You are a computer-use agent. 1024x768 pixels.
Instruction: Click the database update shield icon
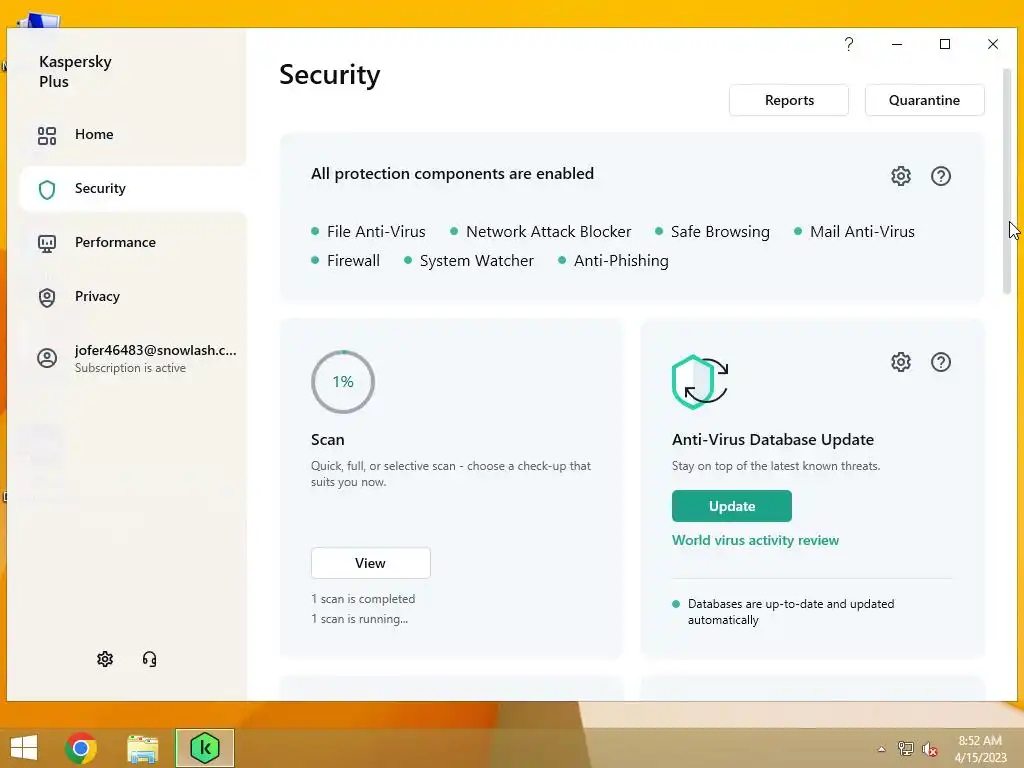click(699, 382)
